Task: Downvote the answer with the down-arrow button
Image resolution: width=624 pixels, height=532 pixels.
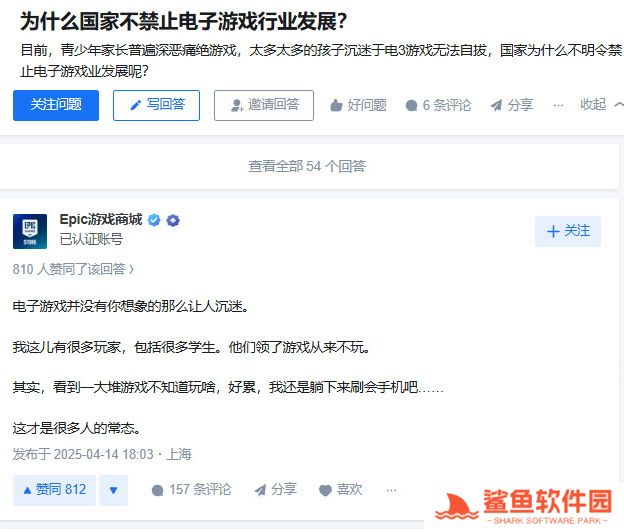Action: click(113, 490)
